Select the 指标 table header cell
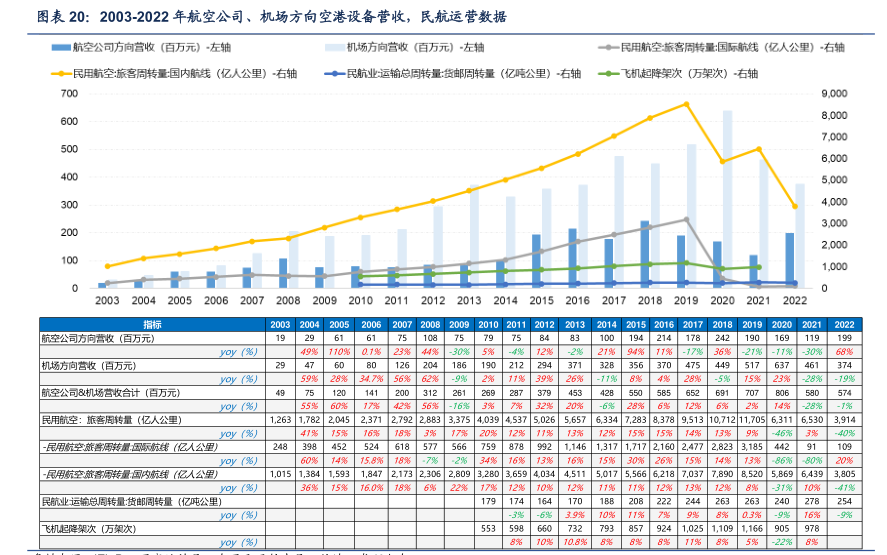Screen dimensions: 887x555 point(152,325)
